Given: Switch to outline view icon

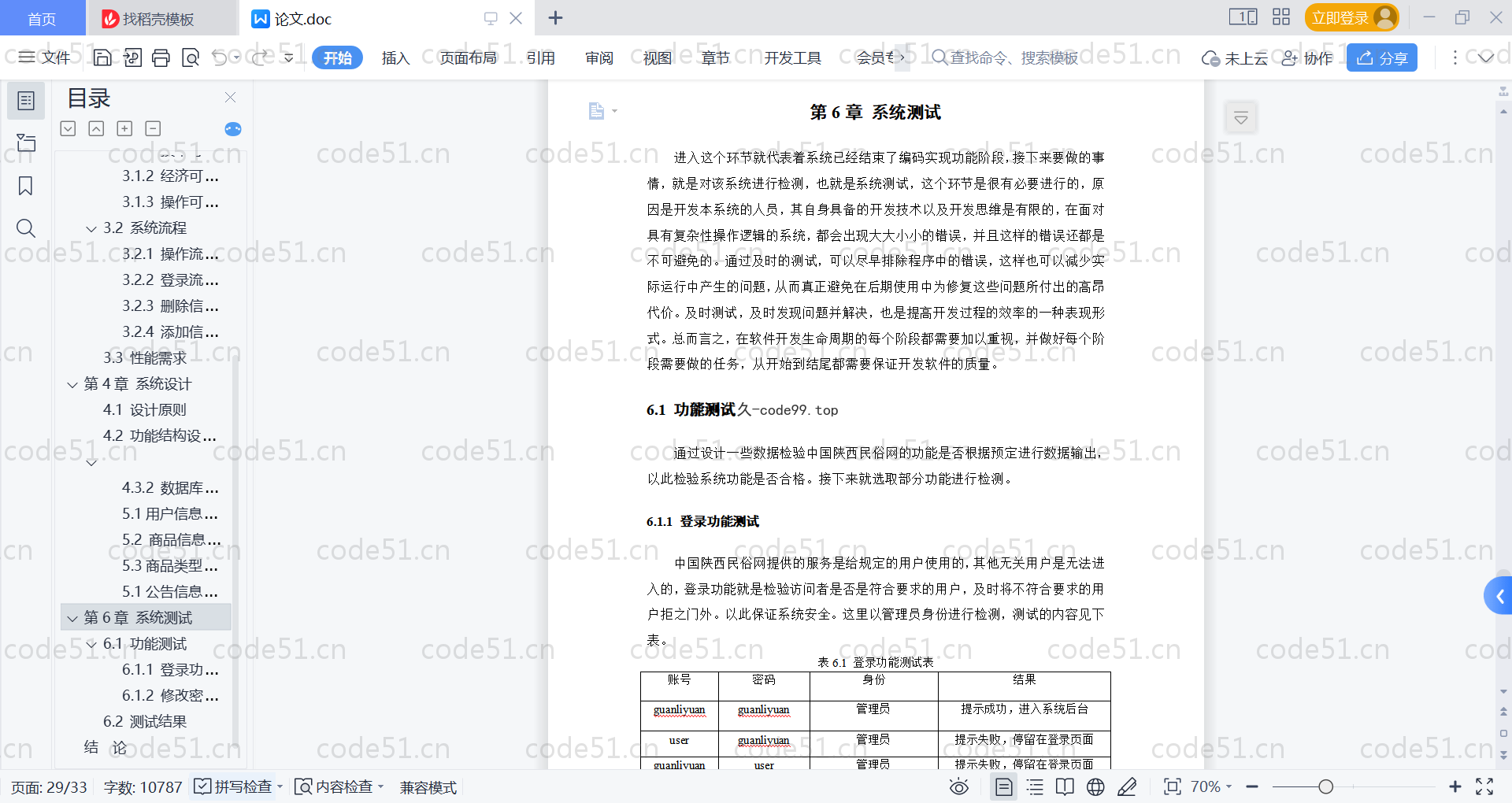Looking at the screenshot, I should (x=1035, y=786).
